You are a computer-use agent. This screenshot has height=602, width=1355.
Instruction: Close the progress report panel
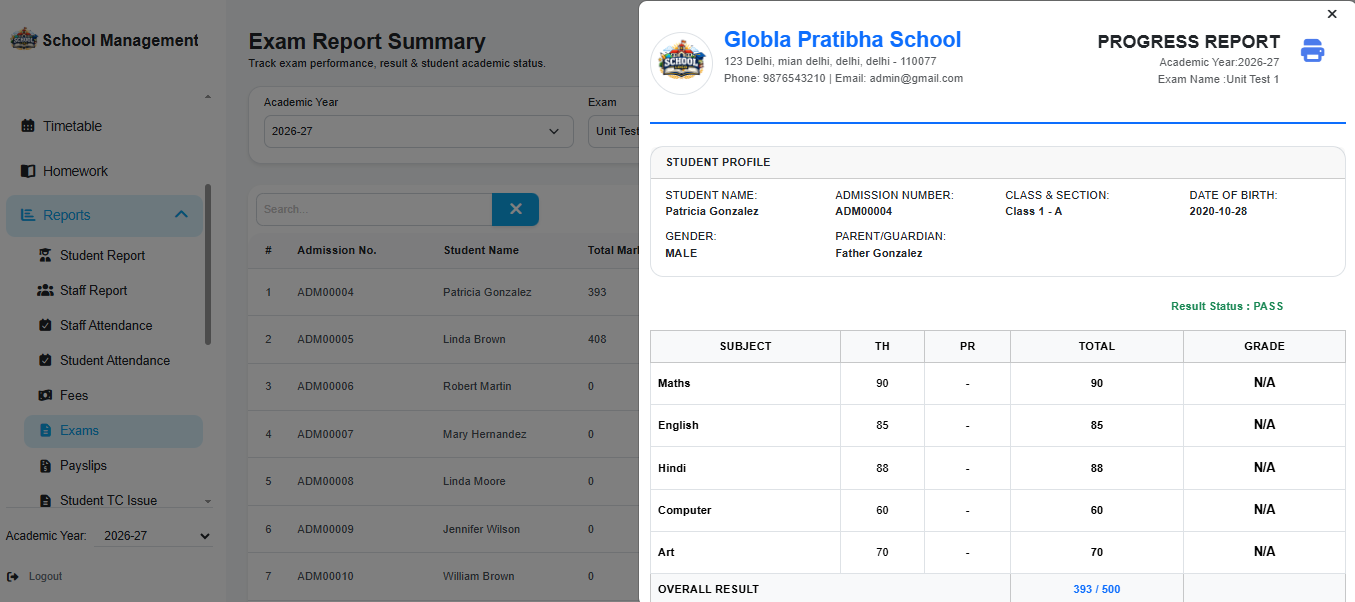click(x=1332, y=14)
